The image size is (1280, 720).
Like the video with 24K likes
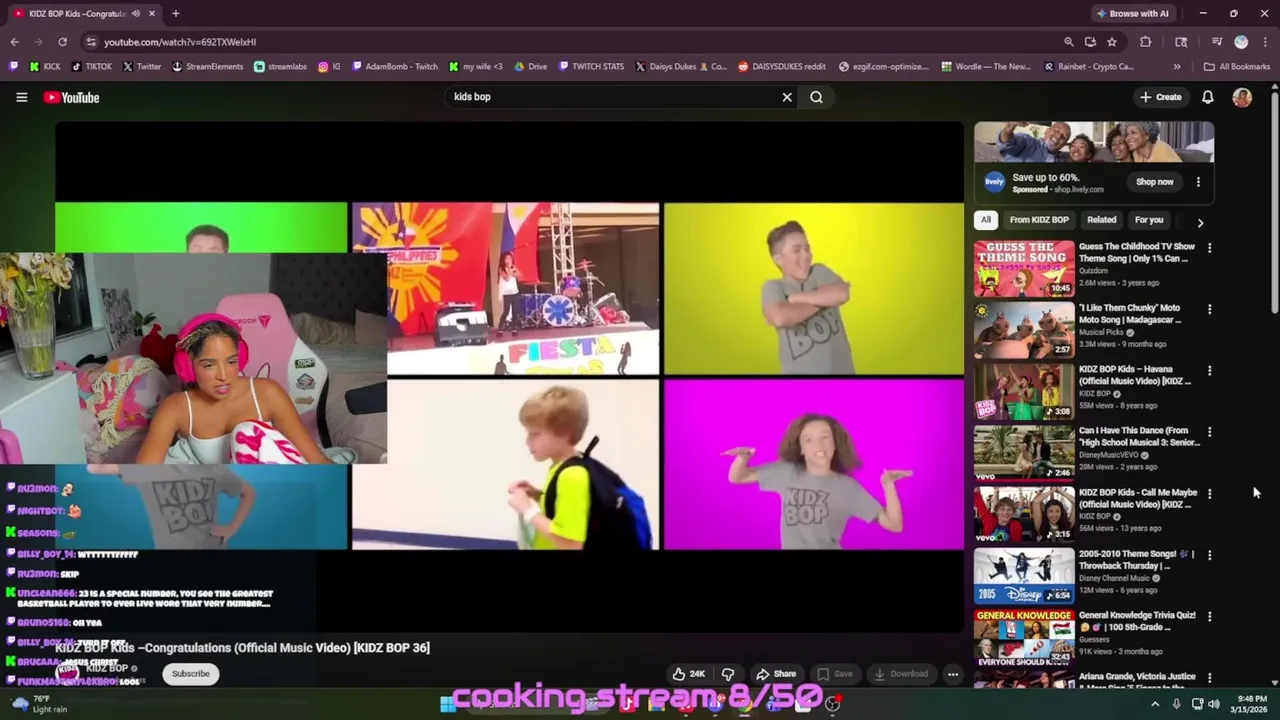point(689,674)
